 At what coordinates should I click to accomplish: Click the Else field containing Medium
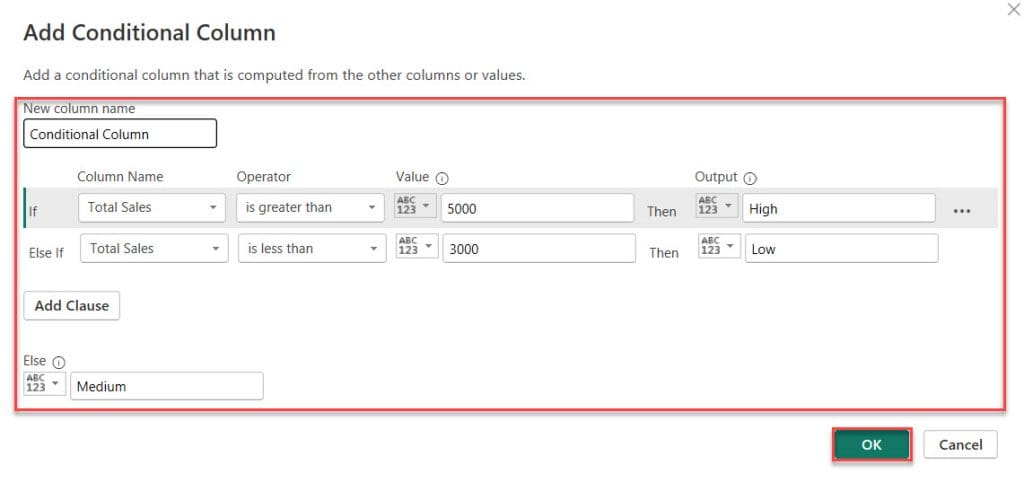(167, 386)
